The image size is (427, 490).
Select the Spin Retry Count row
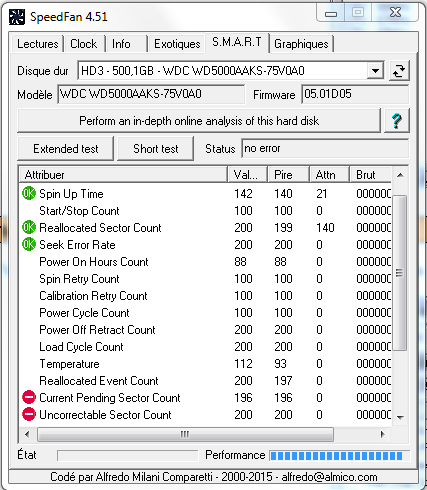coord(206,279)
